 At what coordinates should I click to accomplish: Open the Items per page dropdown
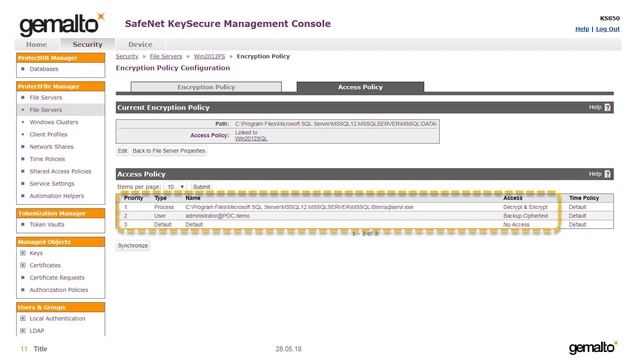(176, 187)
